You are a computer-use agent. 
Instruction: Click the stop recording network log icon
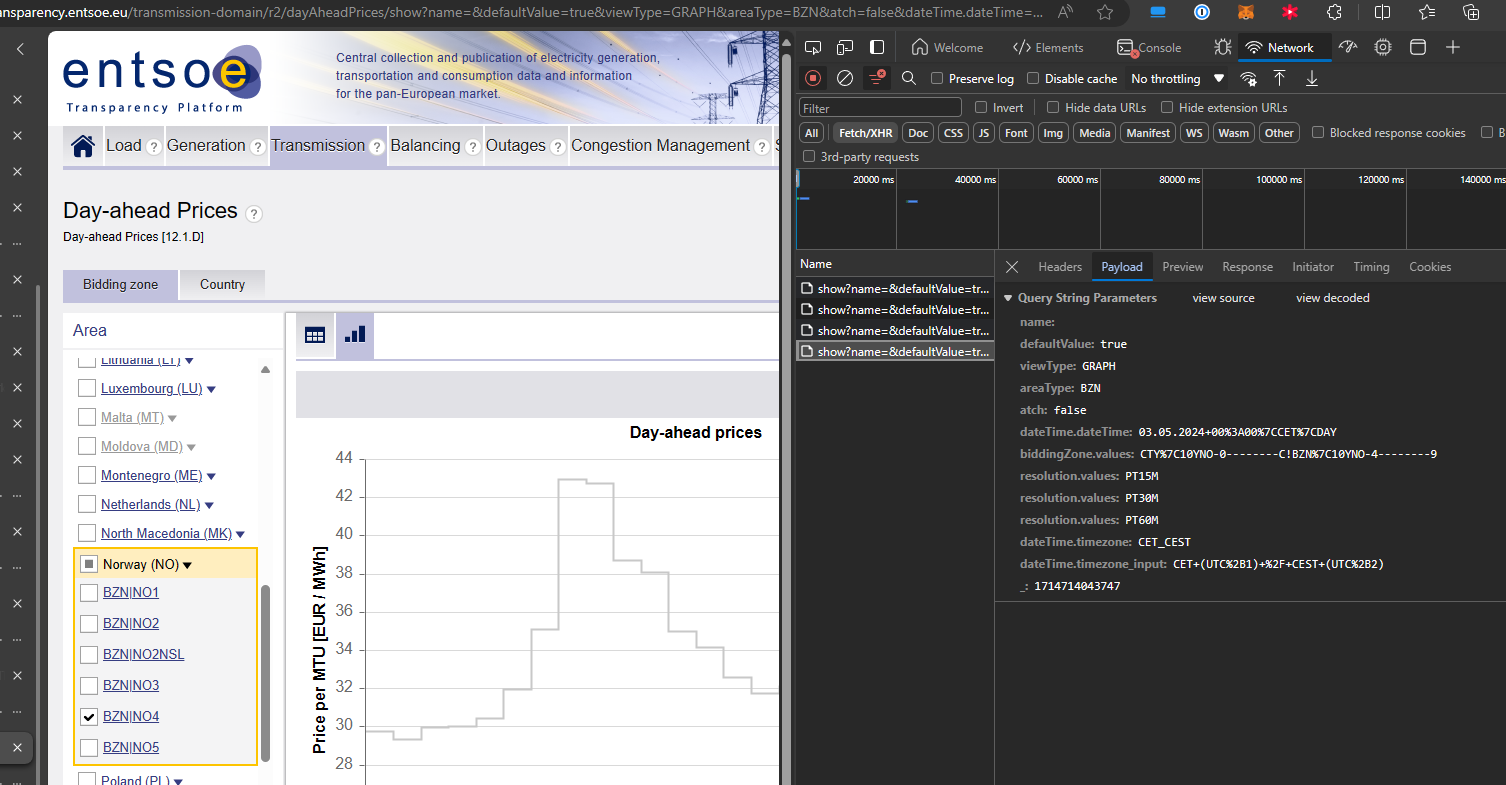point(813,78)
